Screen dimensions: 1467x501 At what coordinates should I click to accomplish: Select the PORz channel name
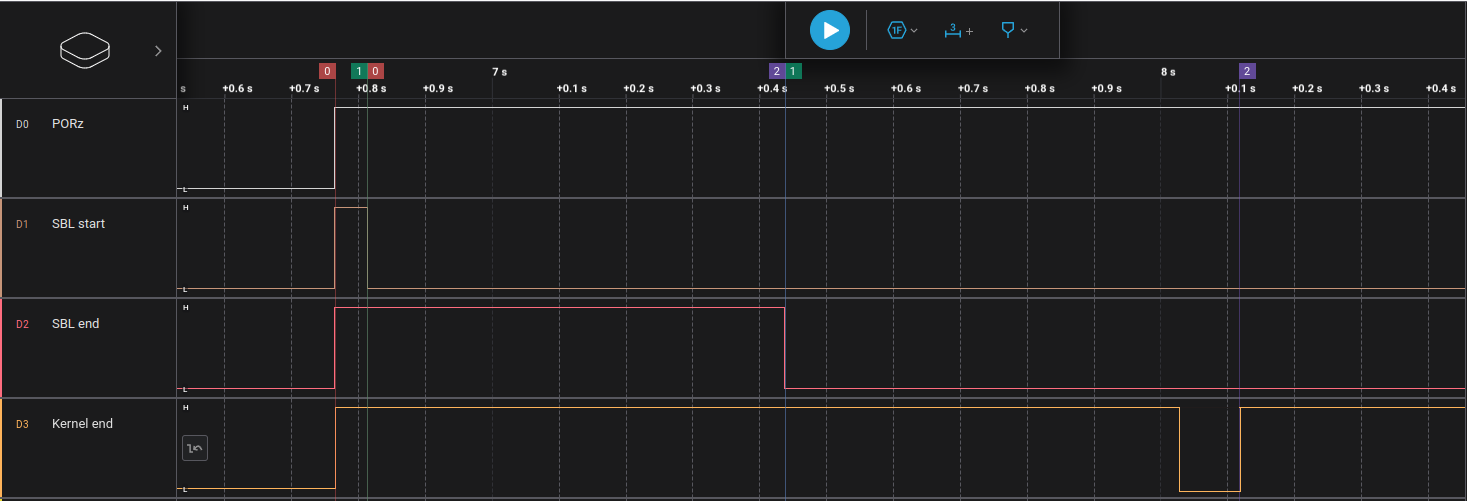point(68,124)
